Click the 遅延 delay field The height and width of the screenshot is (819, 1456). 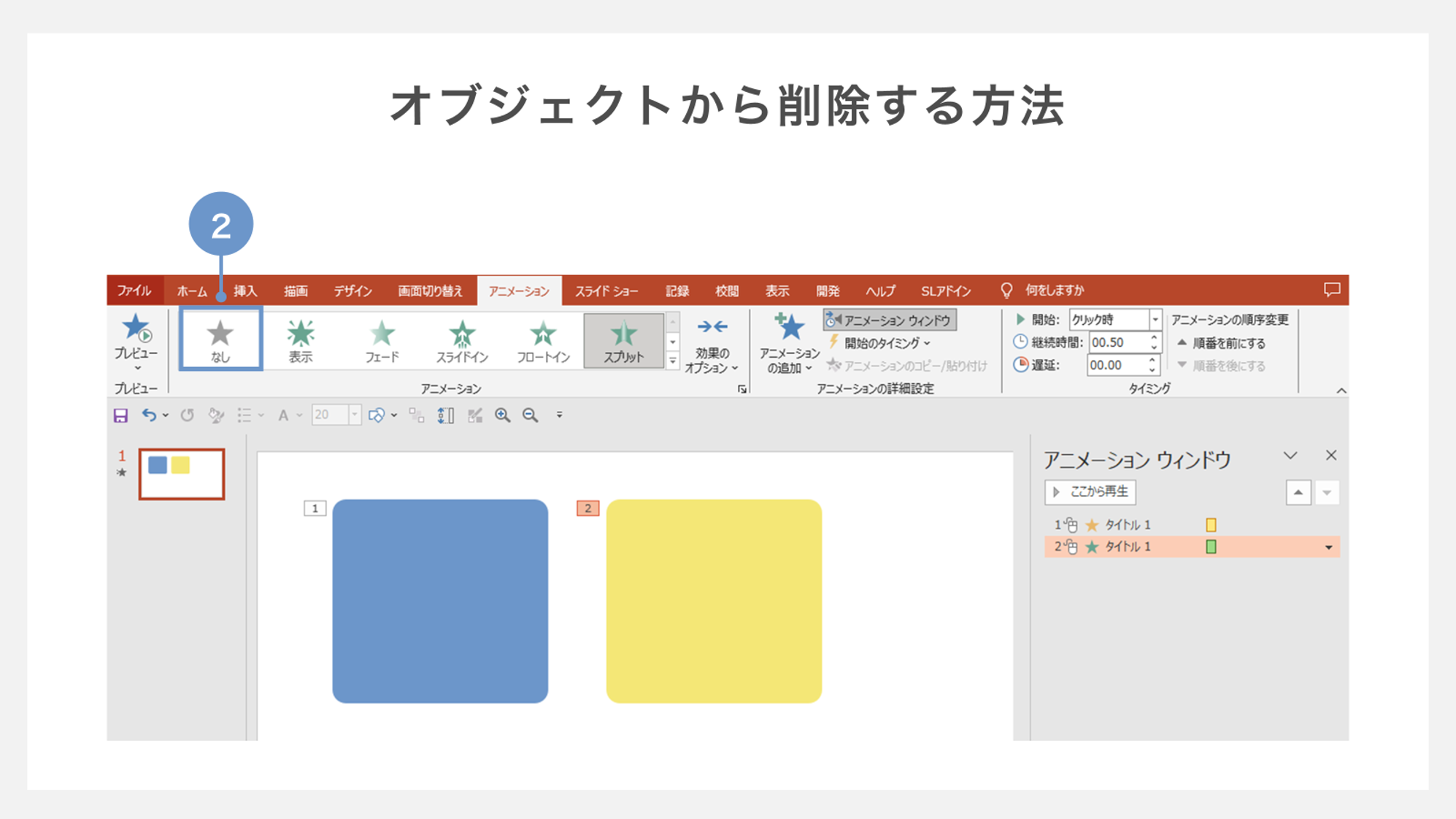click(1117, 365)
